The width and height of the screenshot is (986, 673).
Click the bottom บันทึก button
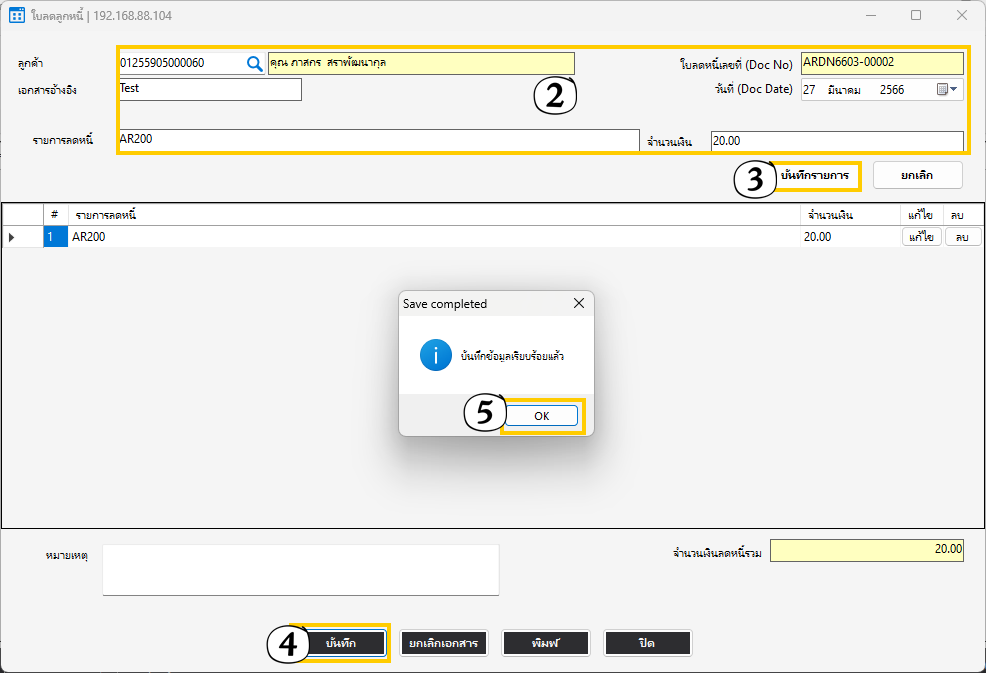coord(341,643)
